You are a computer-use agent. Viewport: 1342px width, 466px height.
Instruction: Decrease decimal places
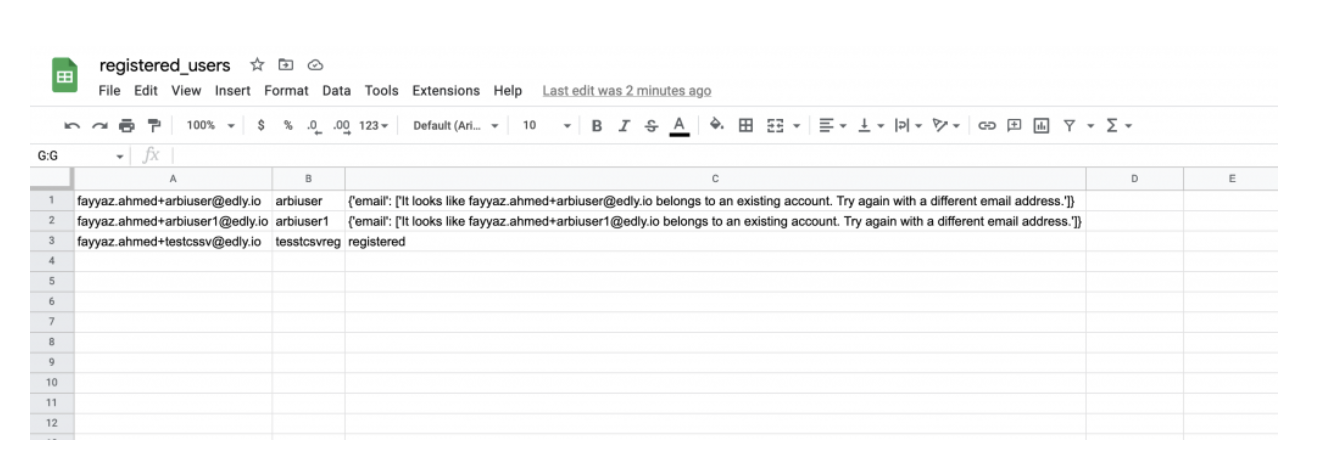click(314, 126)
